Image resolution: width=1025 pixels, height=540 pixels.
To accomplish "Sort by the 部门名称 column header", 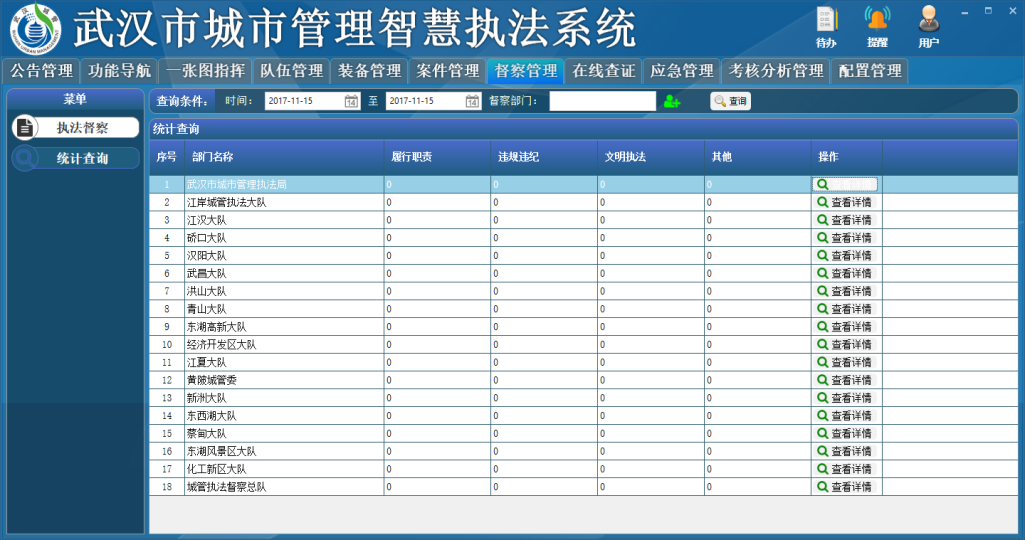I will [212, 157].
